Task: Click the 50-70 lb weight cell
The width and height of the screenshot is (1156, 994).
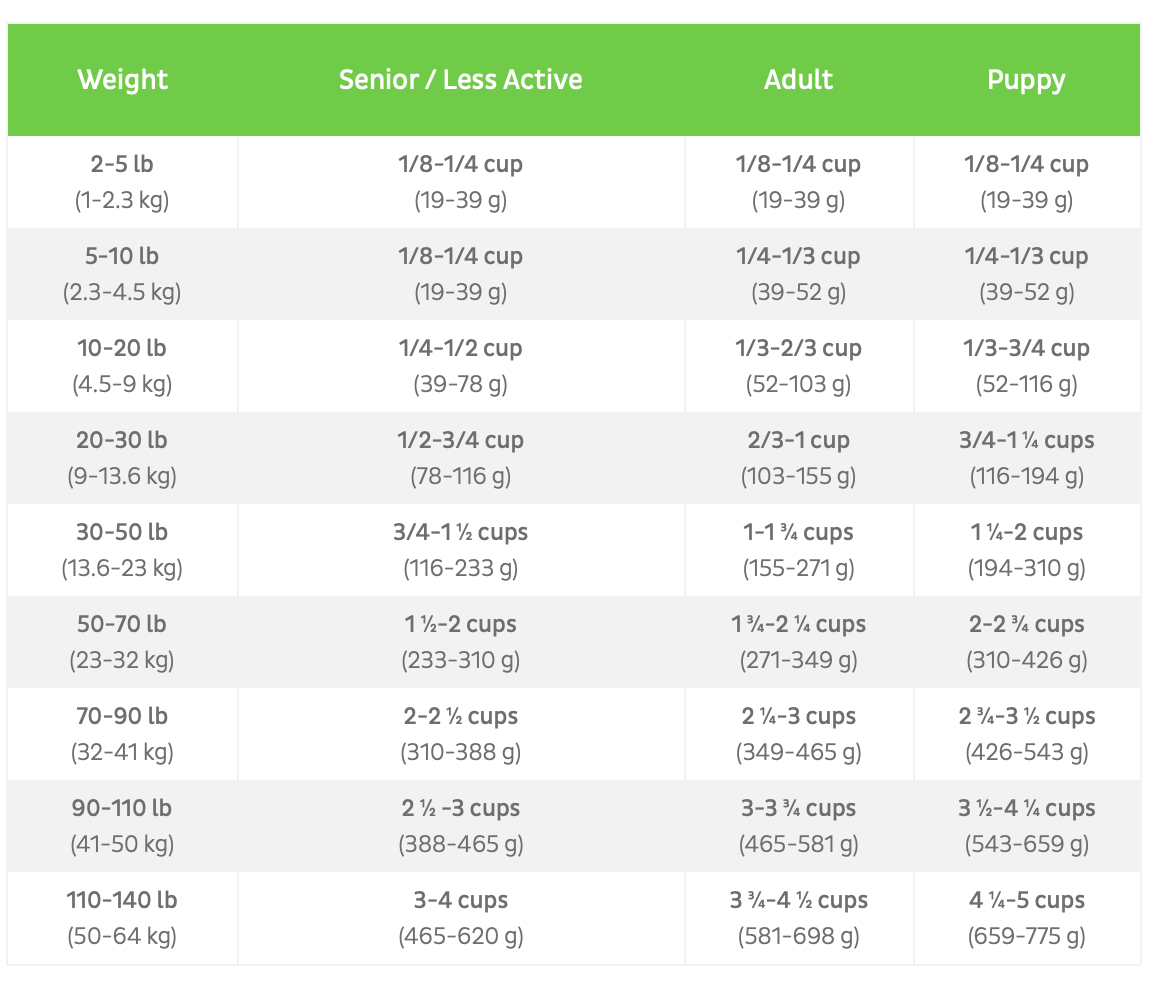Action: click(x=122, y=642)
